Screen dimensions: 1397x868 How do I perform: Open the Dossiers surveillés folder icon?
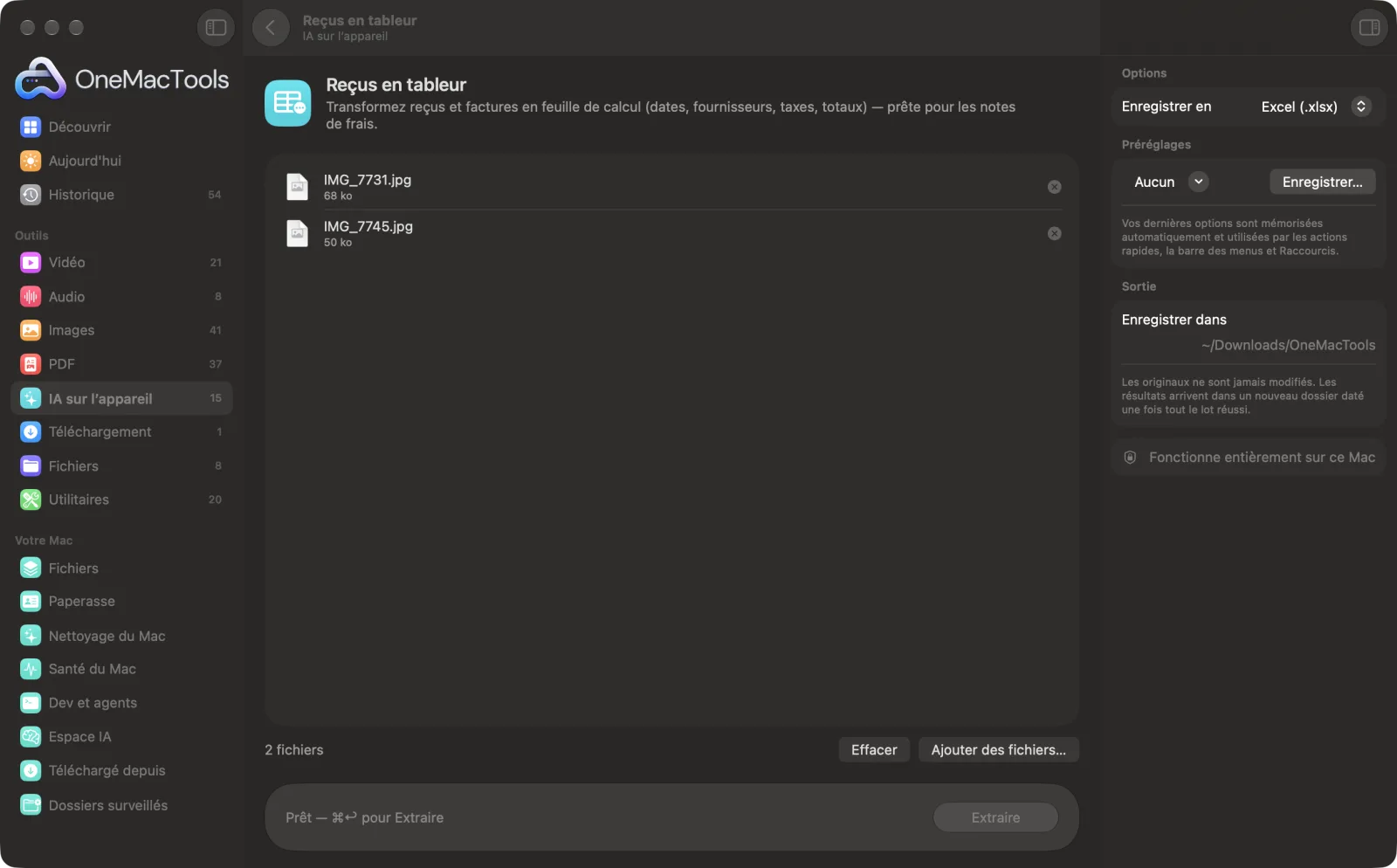click(31, 806)
